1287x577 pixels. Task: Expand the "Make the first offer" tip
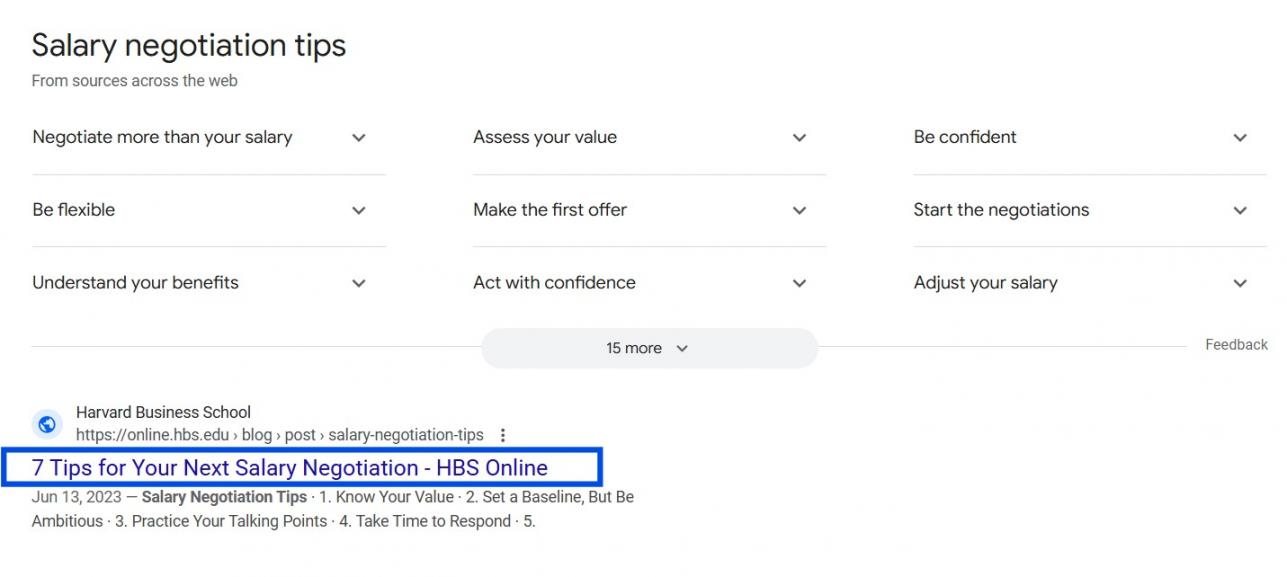[550, 210]
